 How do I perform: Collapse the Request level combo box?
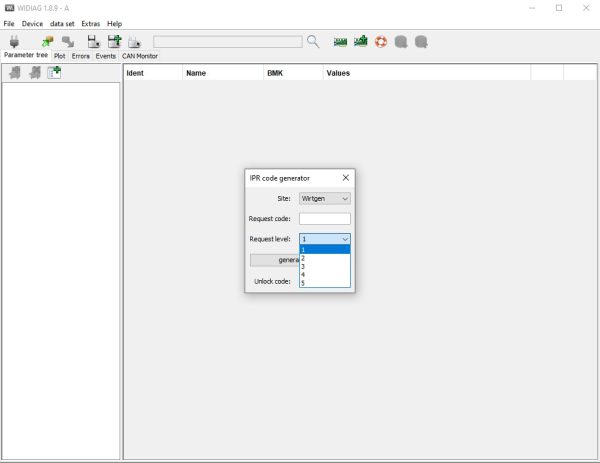pos(324,239)
